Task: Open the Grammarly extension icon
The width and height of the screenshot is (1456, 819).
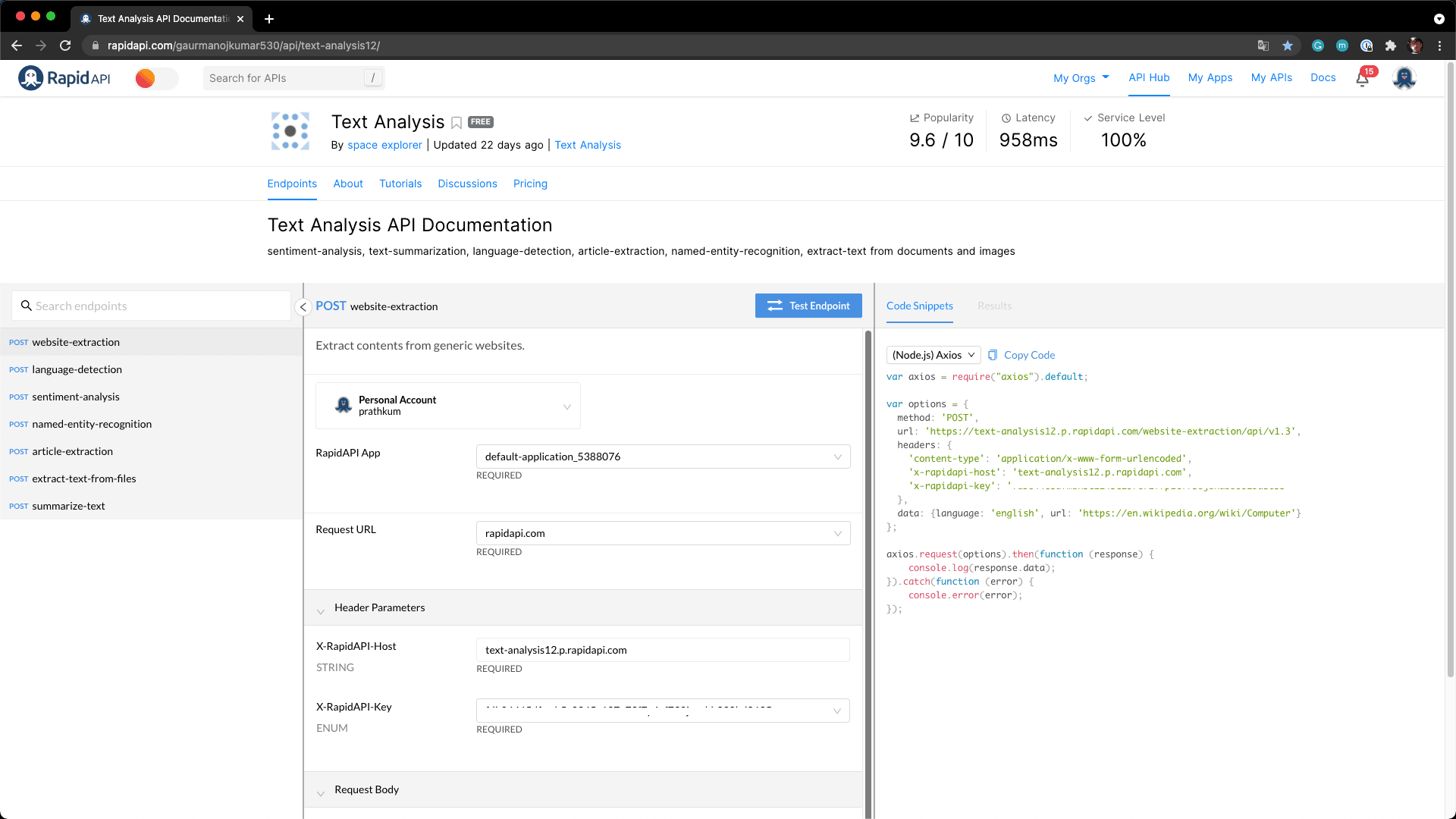Action: click(1318, 45)
